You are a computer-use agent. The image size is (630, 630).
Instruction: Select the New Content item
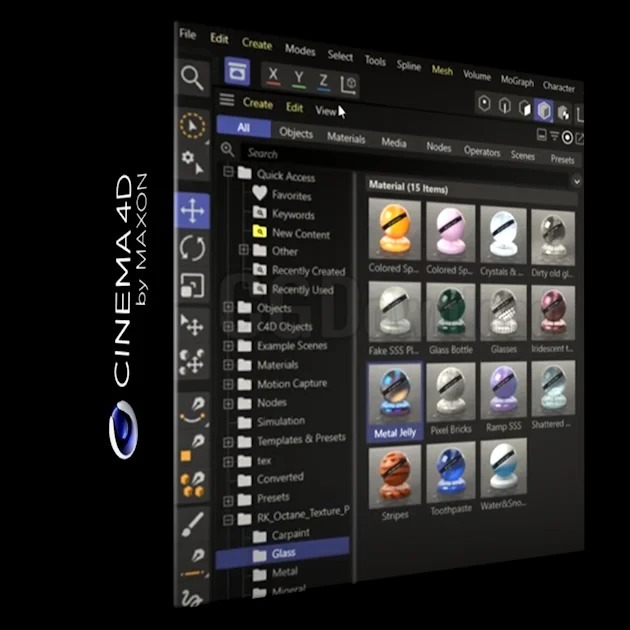[x=291, y=233]
